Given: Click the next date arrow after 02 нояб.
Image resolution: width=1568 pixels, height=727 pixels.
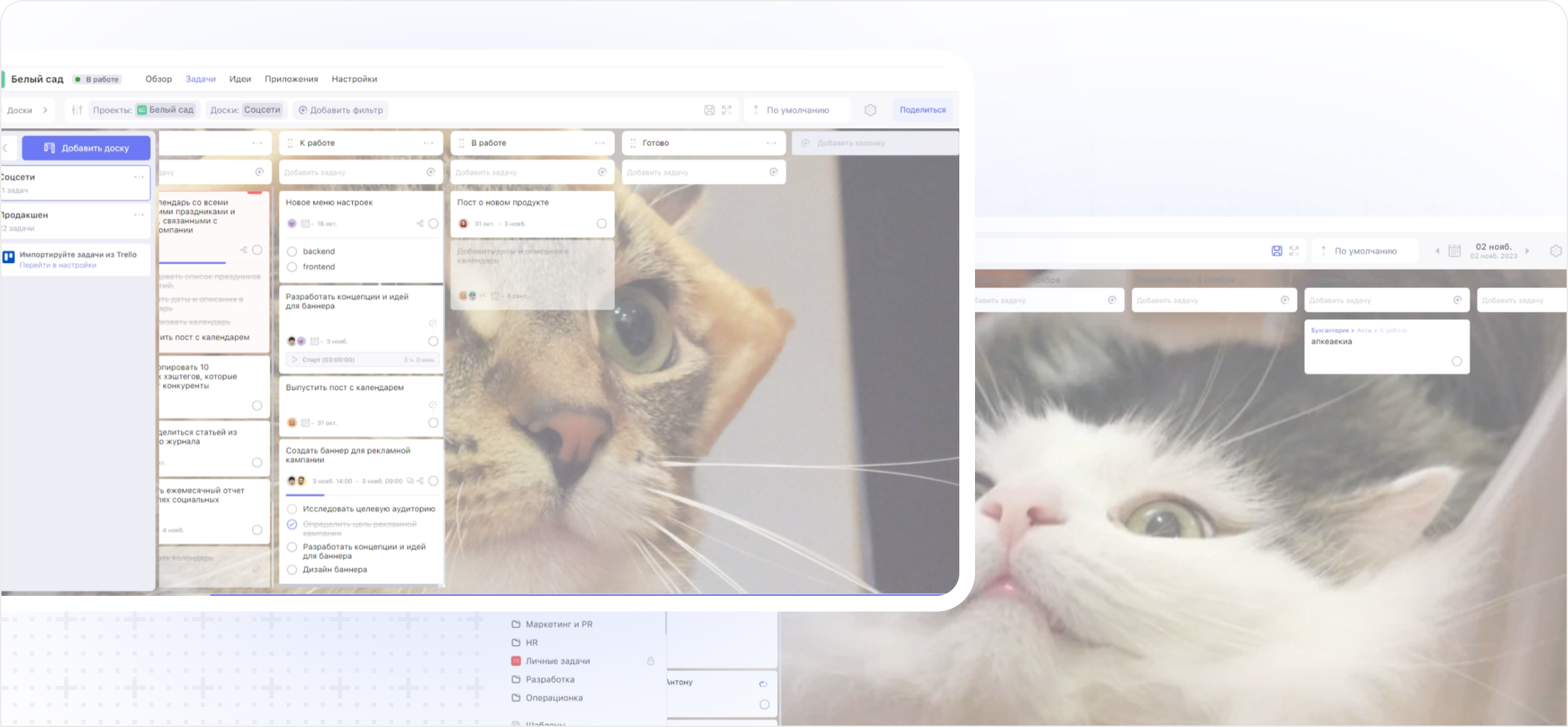Looking at the screenshot, I should coord(1527,251).
